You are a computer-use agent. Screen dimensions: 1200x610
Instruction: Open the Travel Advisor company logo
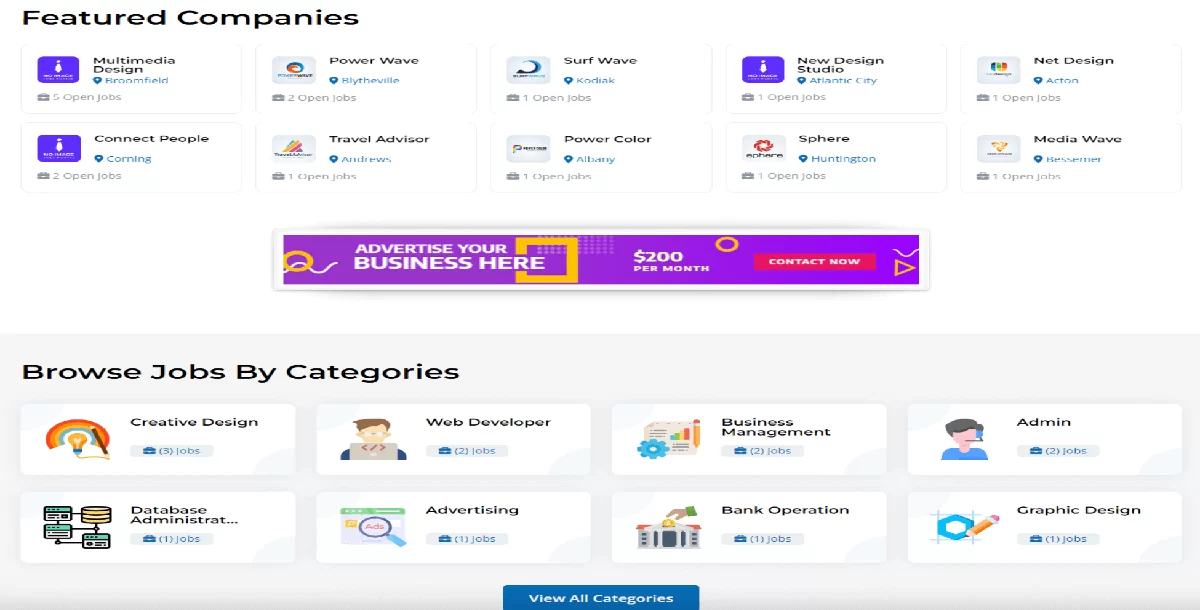click(294, 149)
